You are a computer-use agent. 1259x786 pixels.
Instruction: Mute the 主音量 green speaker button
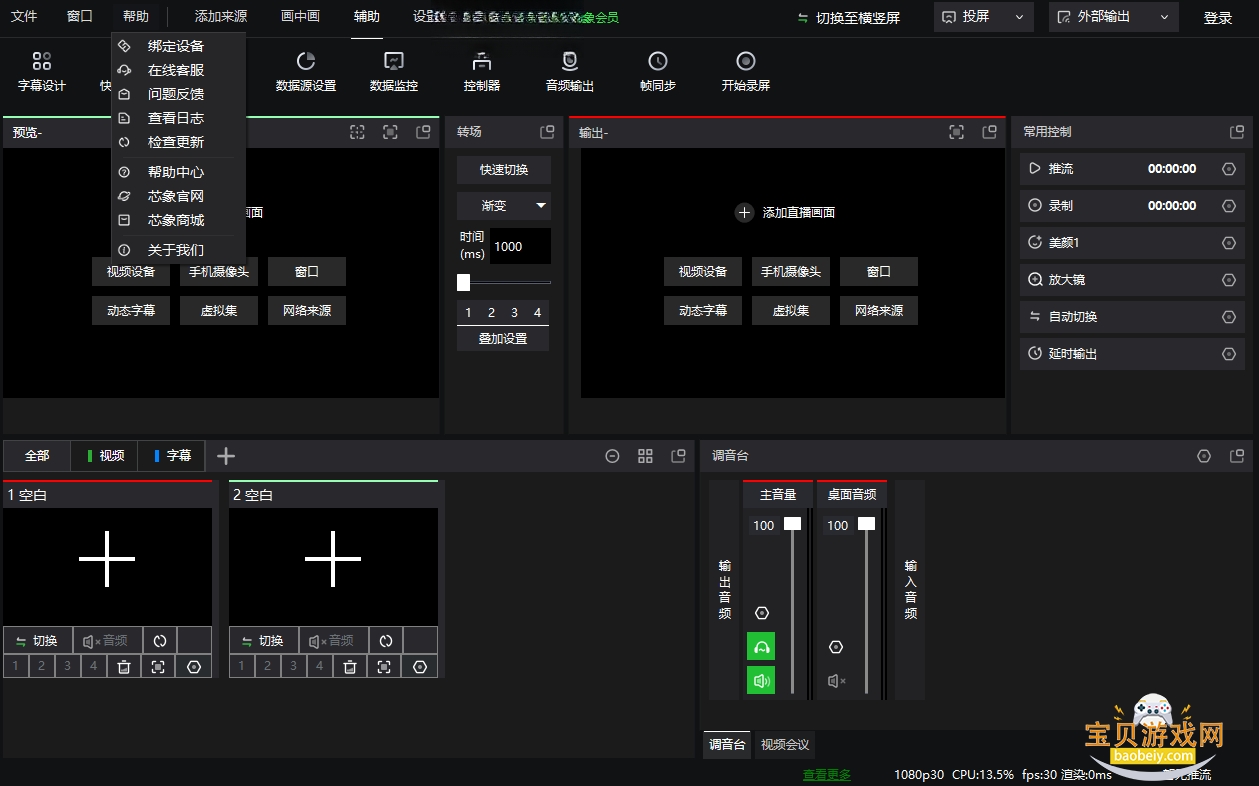click(x=761, y=680)
